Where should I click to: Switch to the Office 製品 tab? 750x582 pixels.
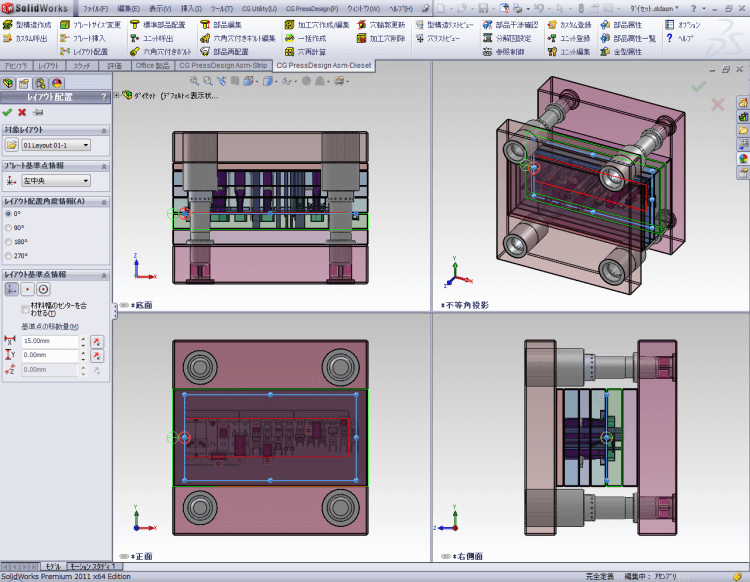click(x=152, y=66)
